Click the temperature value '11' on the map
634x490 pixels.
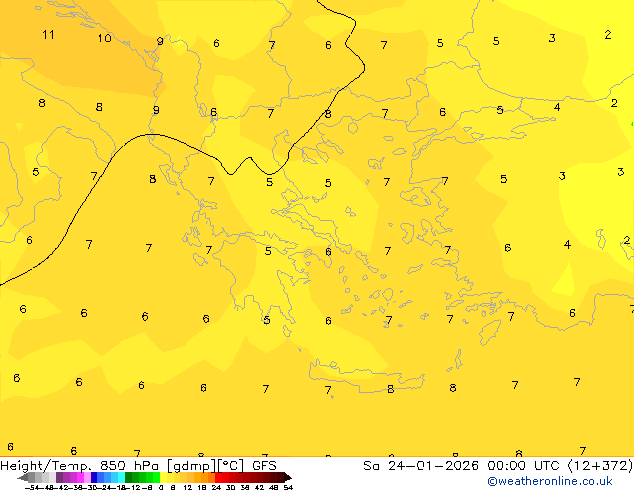pyautogui.click(x=48, y=35)
